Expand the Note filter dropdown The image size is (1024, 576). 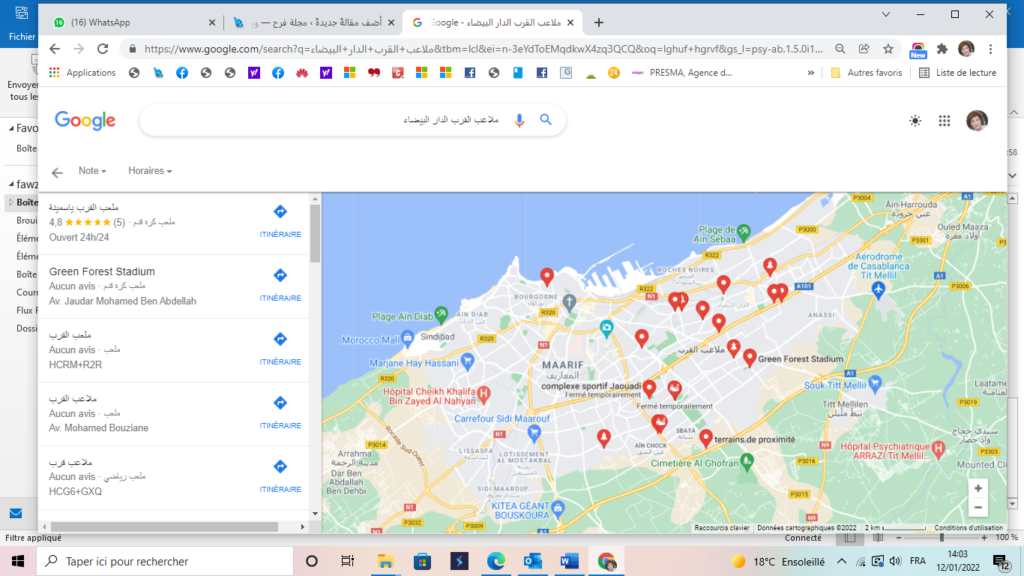pyautogui.click(x=92, y=171)
